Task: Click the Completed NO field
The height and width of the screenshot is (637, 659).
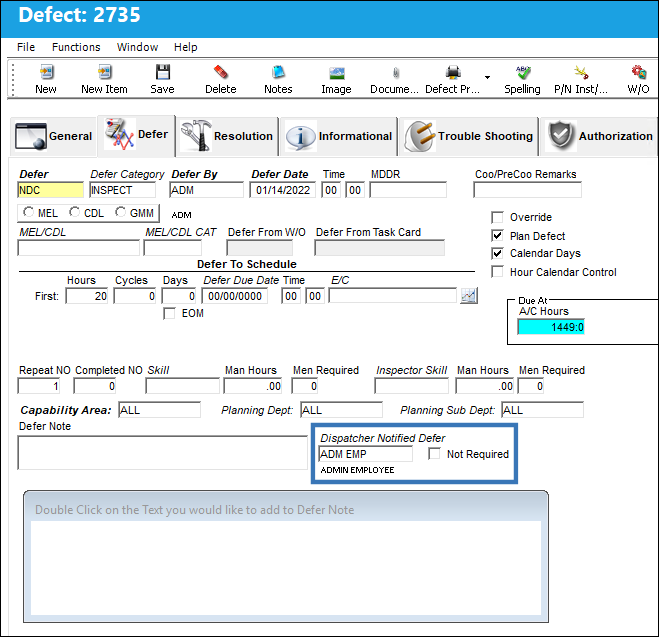Action: [x=95, y=386]
